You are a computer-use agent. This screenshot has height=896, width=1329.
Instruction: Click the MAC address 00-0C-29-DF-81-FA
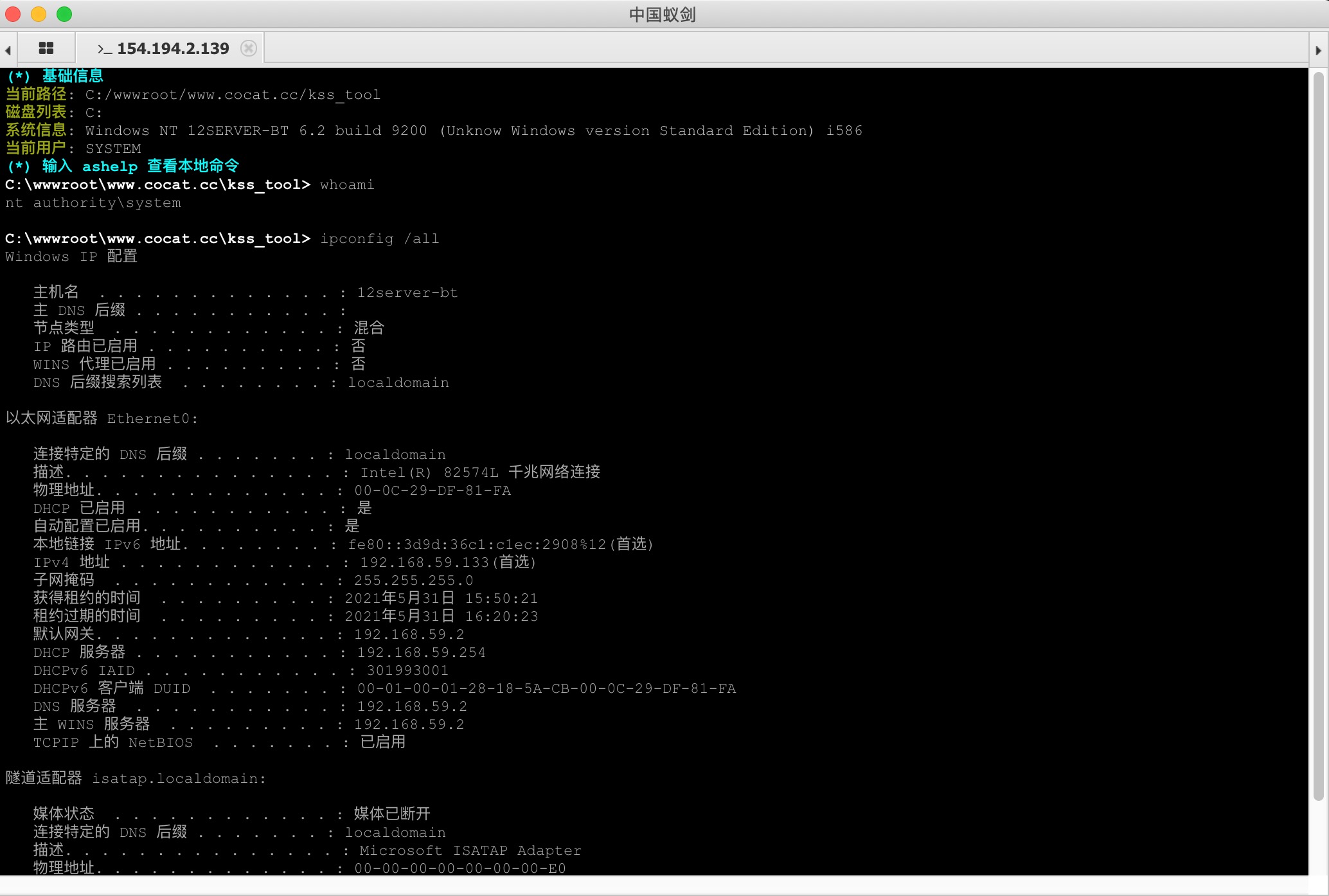tap(433, 491)
